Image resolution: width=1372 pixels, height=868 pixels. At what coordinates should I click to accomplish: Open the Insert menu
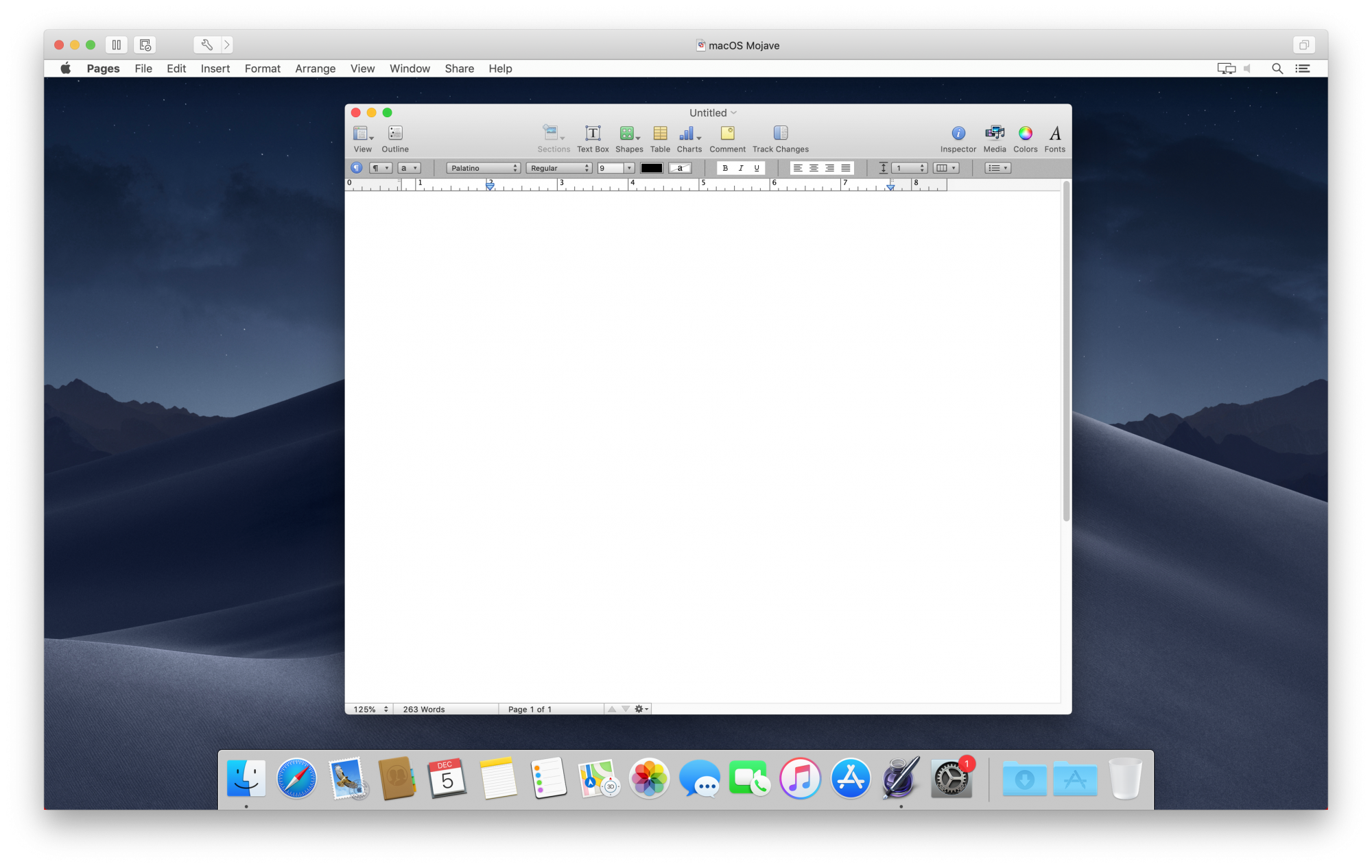pyautogui.click(x=215, y=69)
